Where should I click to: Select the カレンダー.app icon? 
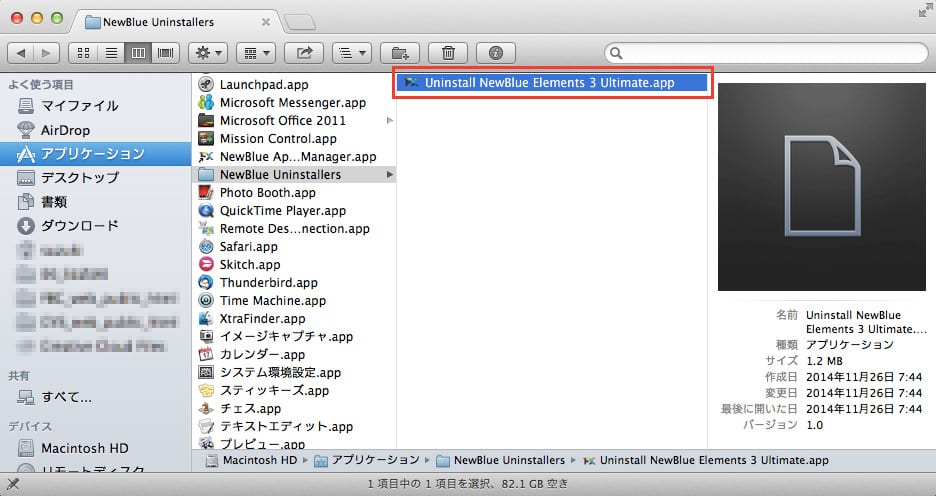click(206, 354)
